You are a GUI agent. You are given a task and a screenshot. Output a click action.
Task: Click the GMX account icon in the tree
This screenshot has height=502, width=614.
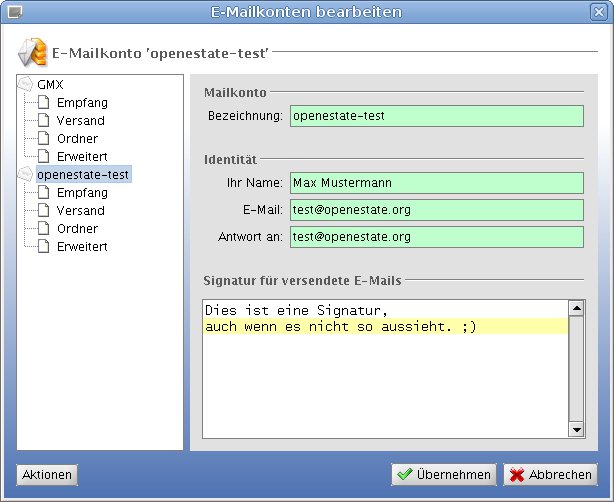[26, 85]
